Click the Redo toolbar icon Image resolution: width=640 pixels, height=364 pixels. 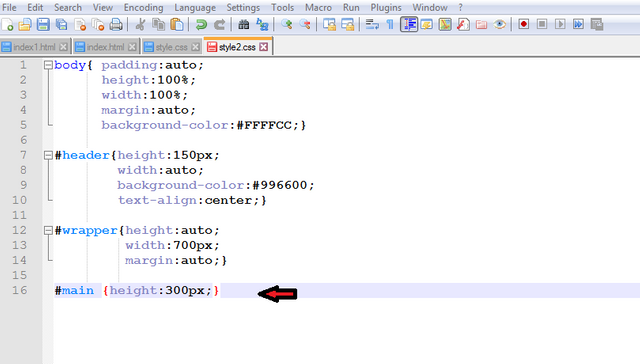220,24
